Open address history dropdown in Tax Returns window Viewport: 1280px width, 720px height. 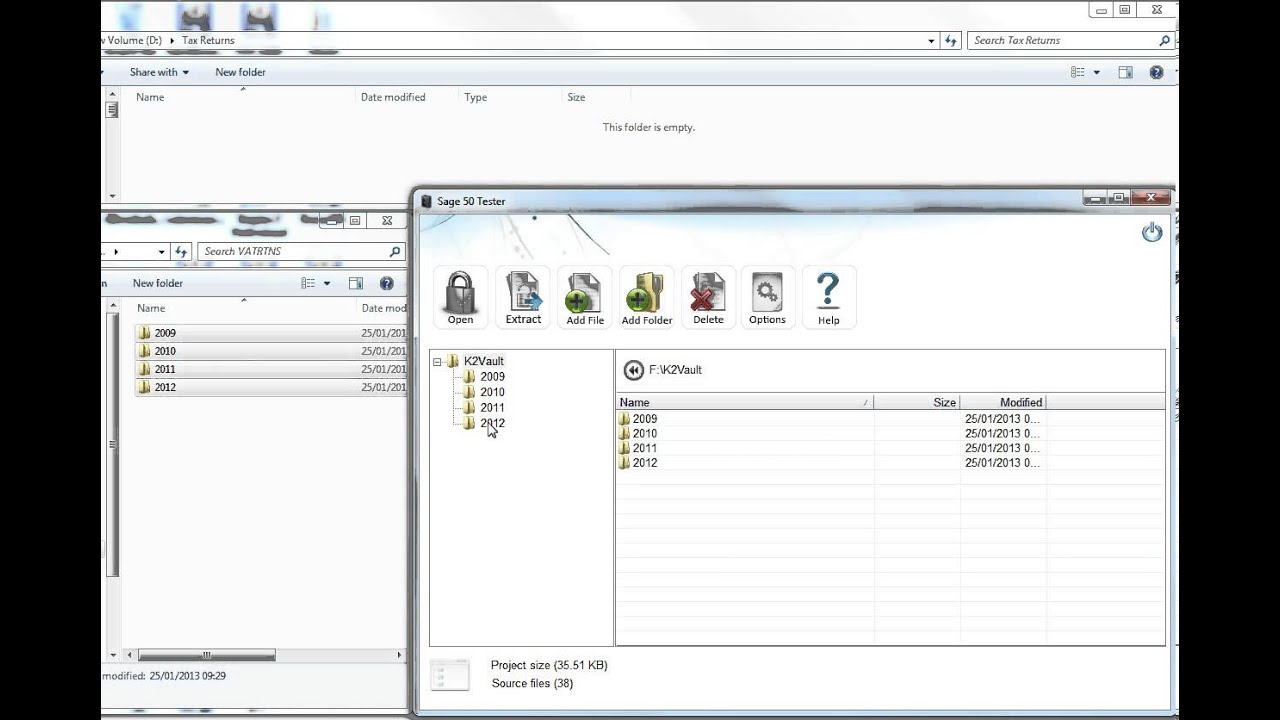tap(931, 40)
